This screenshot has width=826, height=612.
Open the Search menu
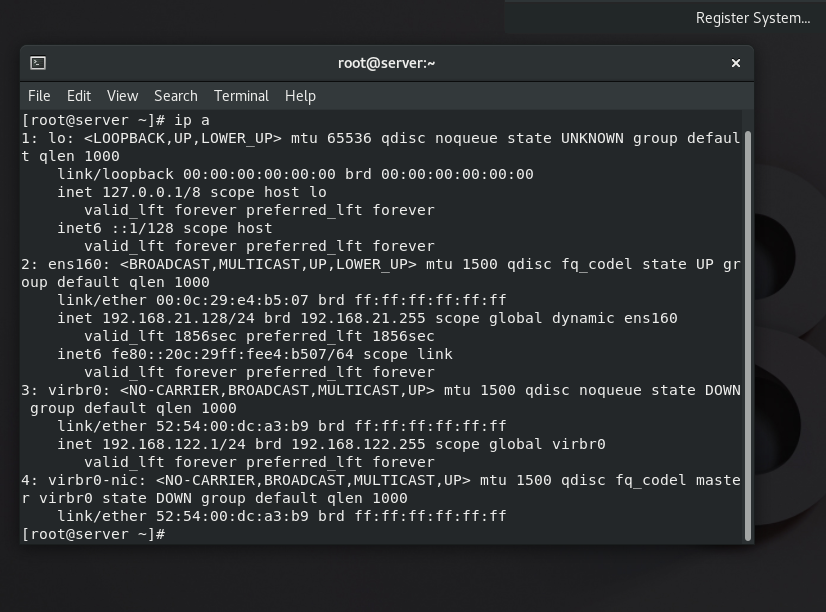pyautogui.click(x=176, y=96)
